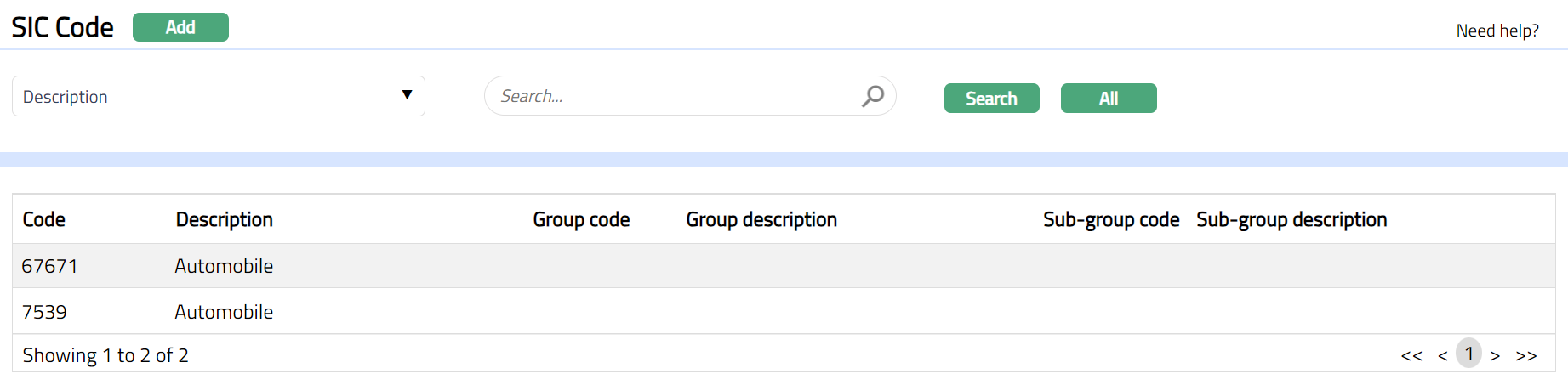This screenshot has width=1568, height=385.
Task: Click the Sub-group code column header
Action: tap(1110, 219)
